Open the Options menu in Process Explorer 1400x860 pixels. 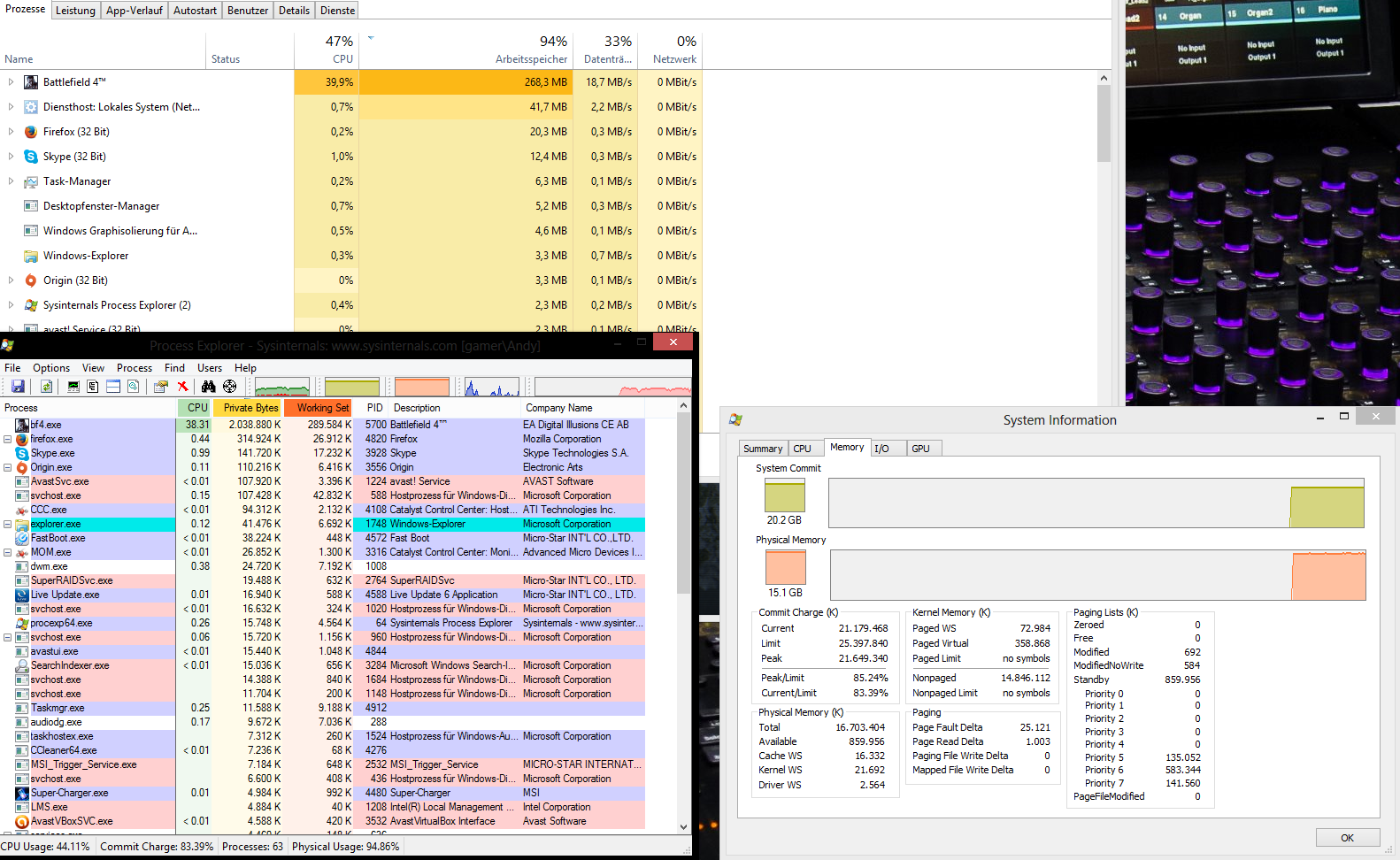(x=51, y=368)
